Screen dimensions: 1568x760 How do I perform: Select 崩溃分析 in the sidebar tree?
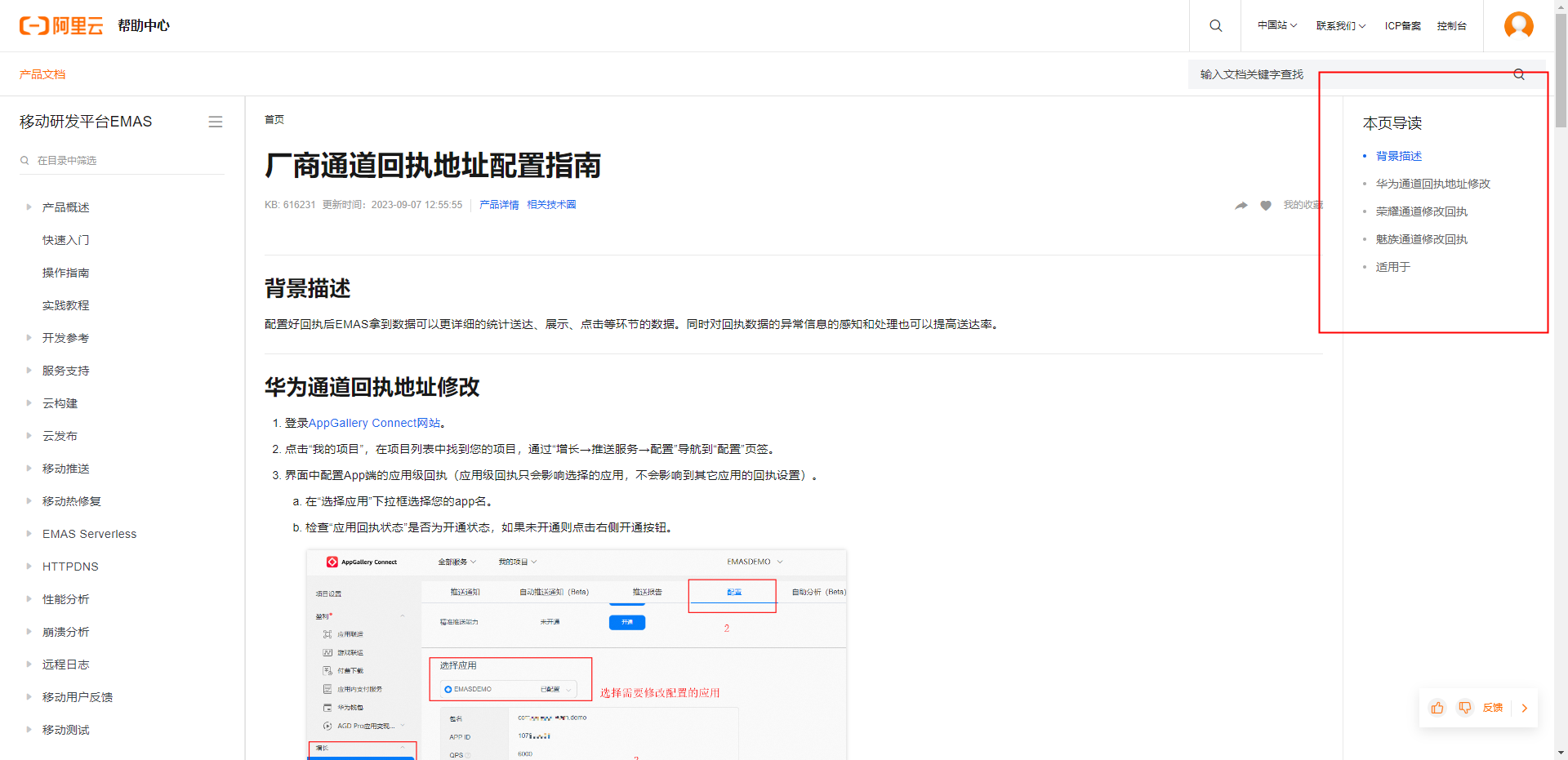click(66, 632)
